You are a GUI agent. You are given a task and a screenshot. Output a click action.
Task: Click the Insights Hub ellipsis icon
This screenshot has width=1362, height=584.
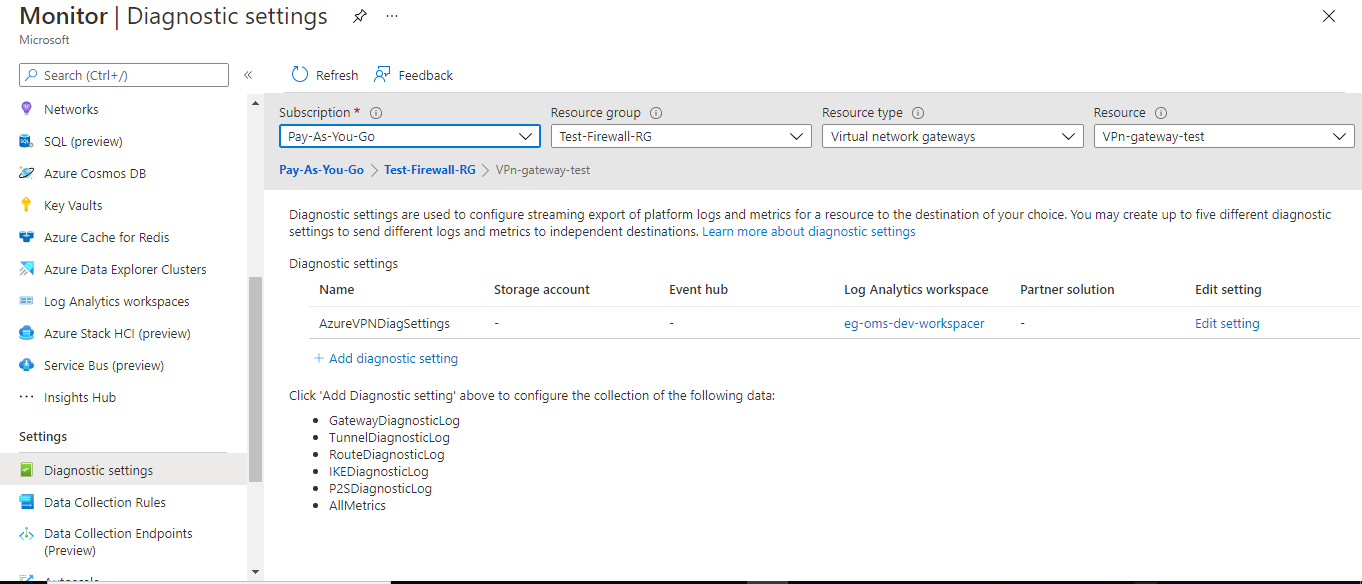[26, 397]
